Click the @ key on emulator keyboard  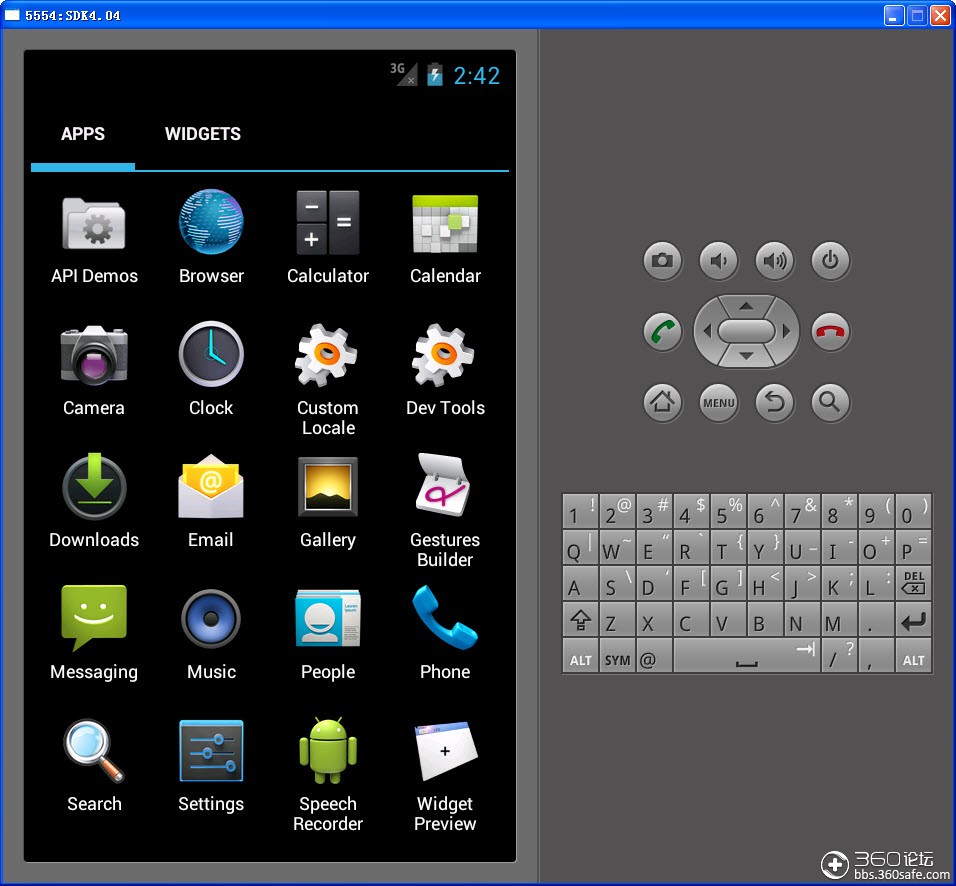click(654, 656)
